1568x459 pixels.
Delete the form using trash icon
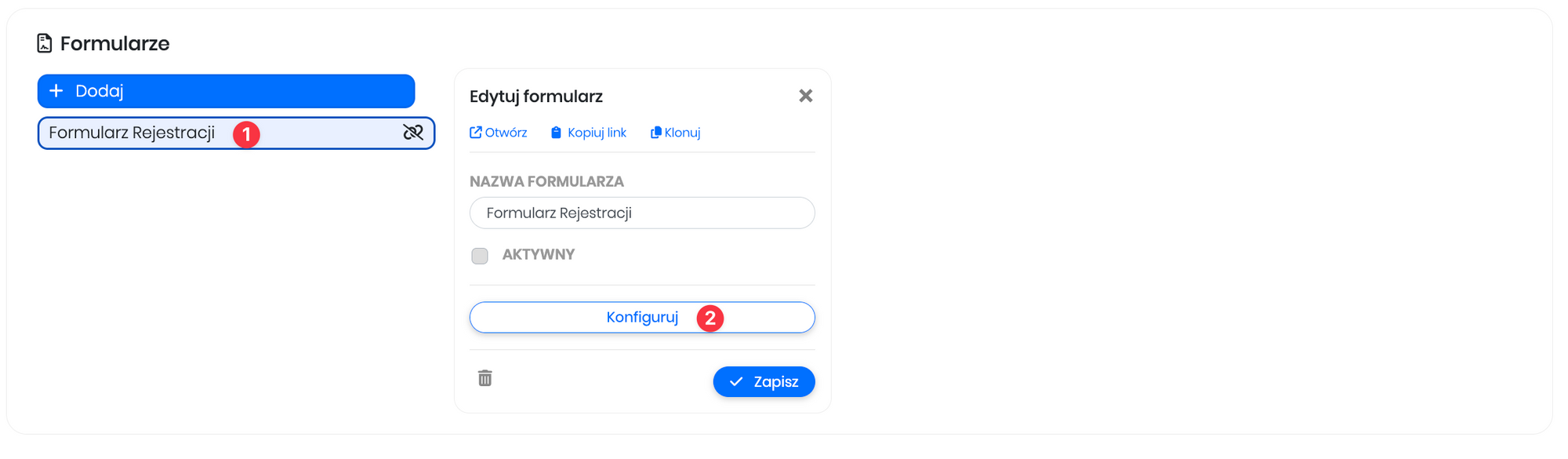pos(485,378)
